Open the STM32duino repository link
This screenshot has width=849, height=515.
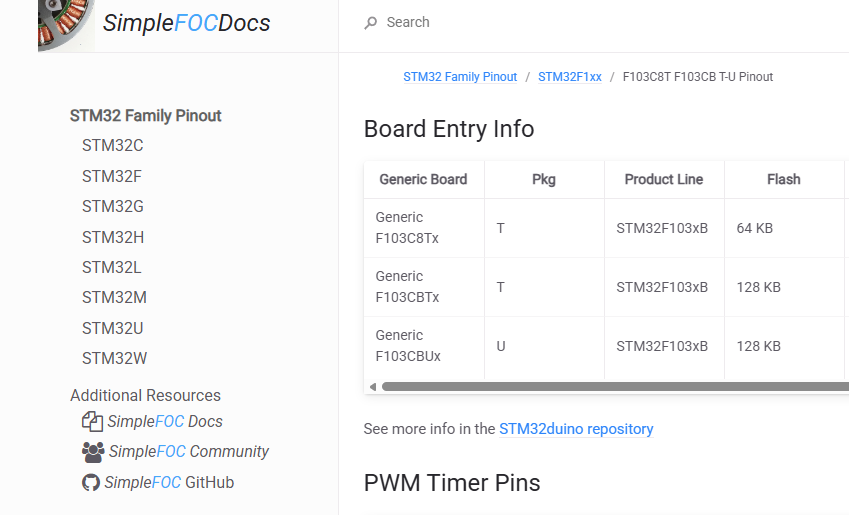coord(576,429)
